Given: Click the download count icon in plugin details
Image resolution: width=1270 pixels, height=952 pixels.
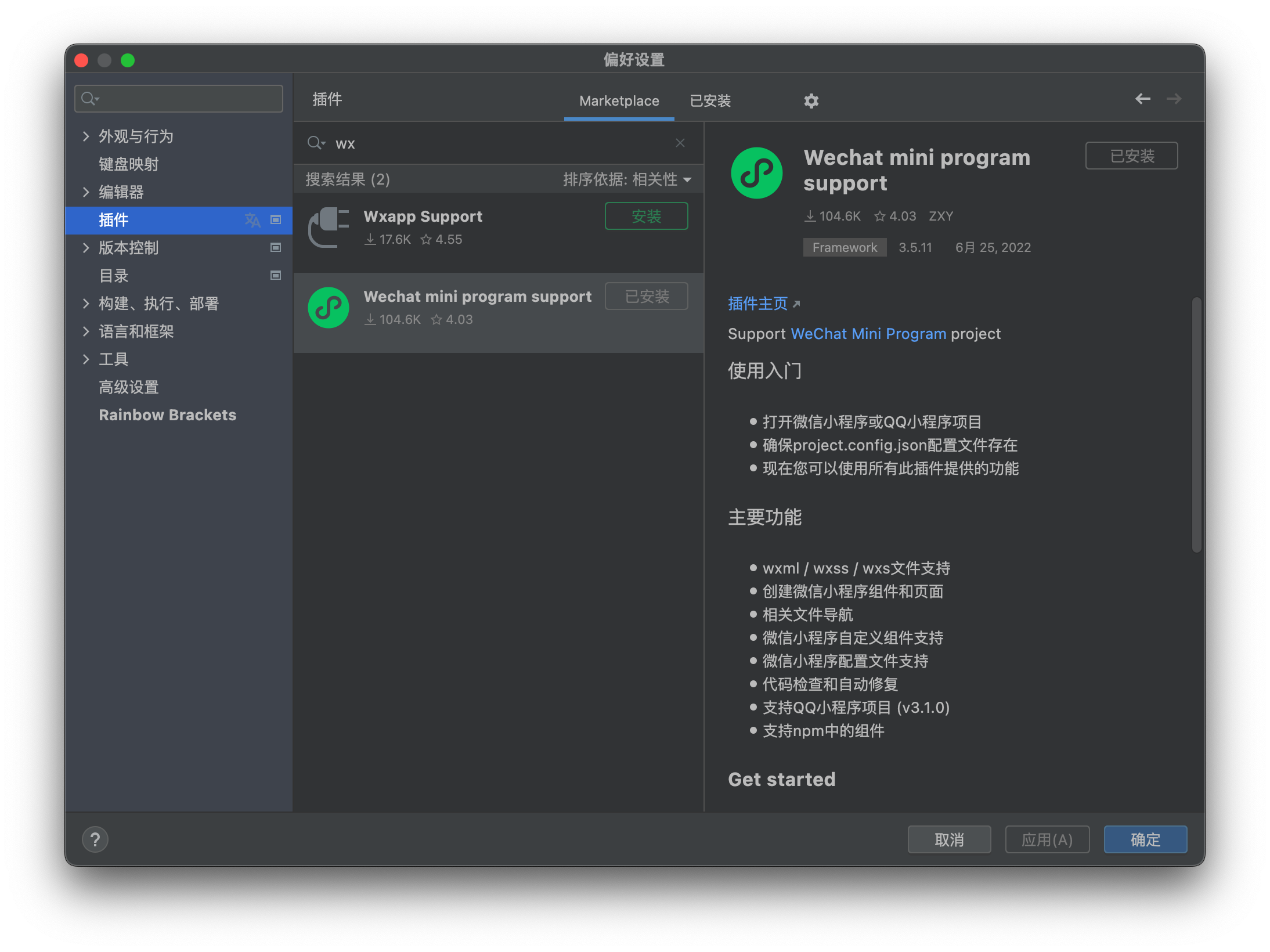Looking at the screenshot, I should point(810,216).
